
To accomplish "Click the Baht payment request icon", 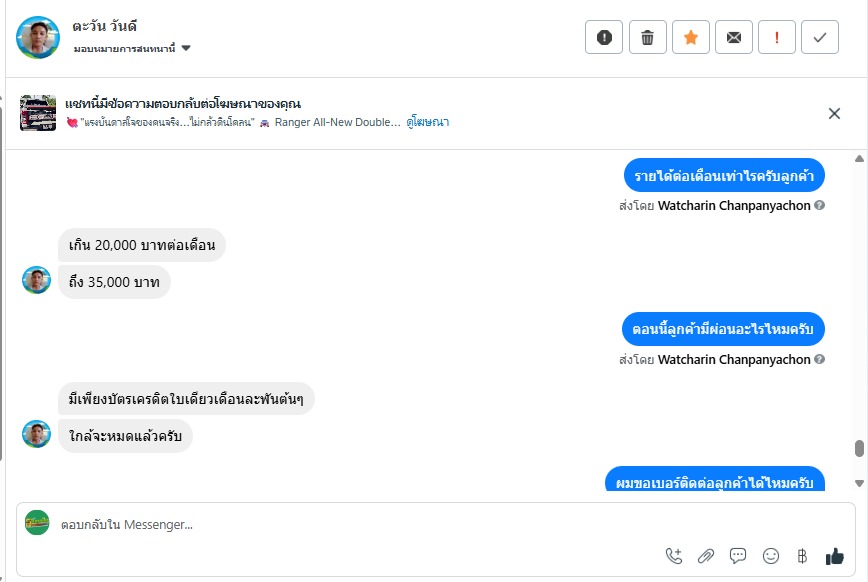I will (x=801, y=556).
